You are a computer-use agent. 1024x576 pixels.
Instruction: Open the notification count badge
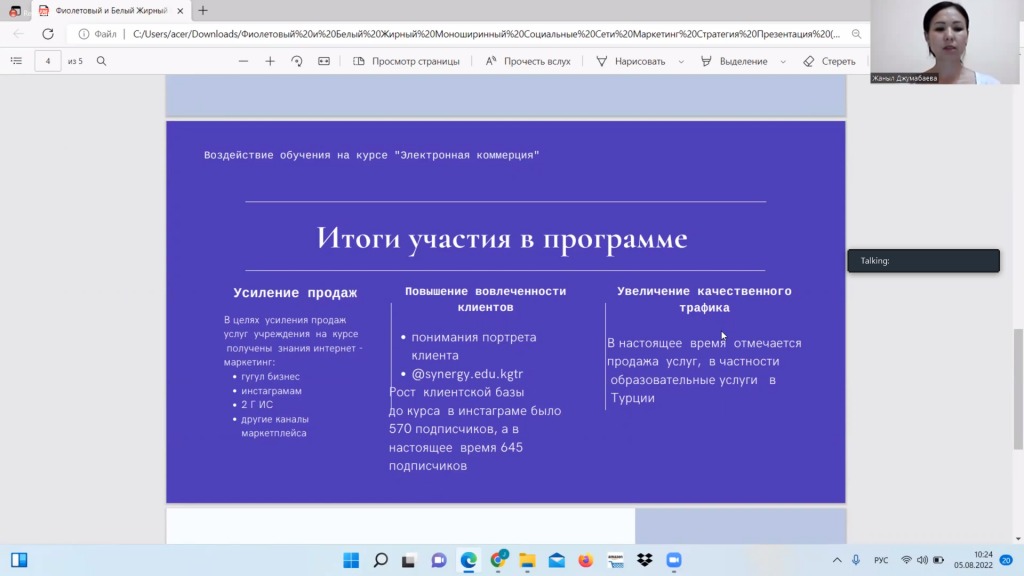pos(1006,560)
